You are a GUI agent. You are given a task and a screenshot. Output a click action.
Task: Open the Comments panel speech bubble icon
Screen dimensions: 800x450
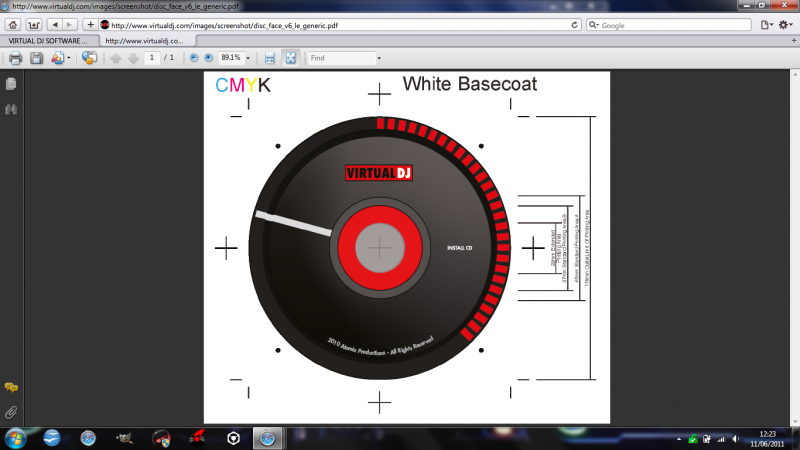click(11, 388)
